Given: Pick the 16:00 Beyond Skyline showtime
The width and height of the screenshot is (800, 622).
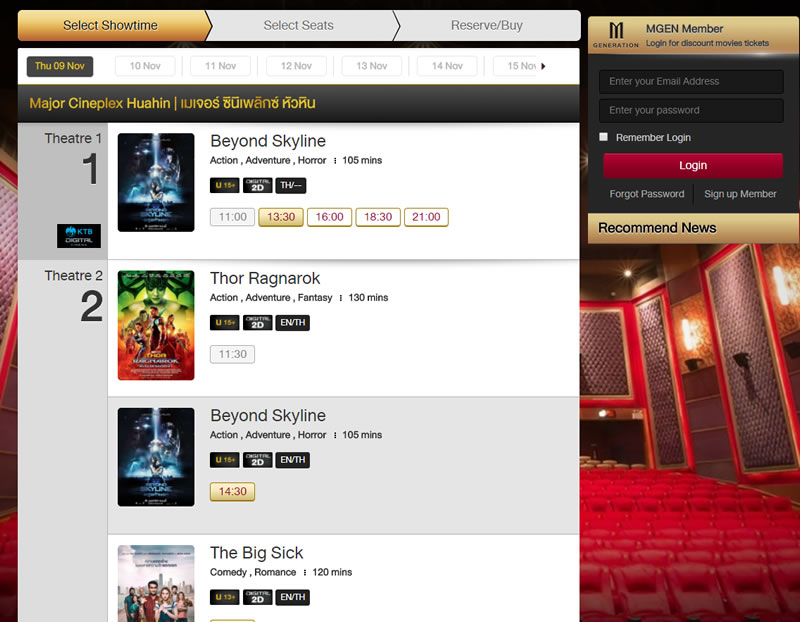Looking at the screenshot, I should click(x=330, y=217).
